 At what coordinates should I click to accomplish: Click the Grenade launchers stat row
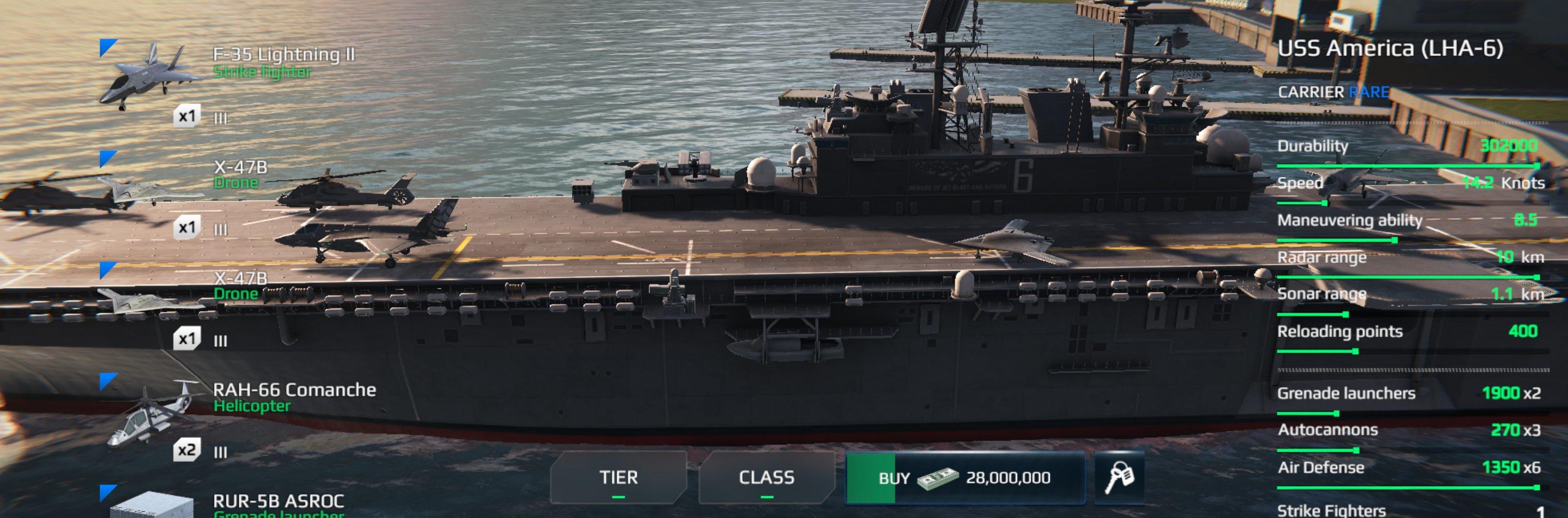tap(1409, 393)
